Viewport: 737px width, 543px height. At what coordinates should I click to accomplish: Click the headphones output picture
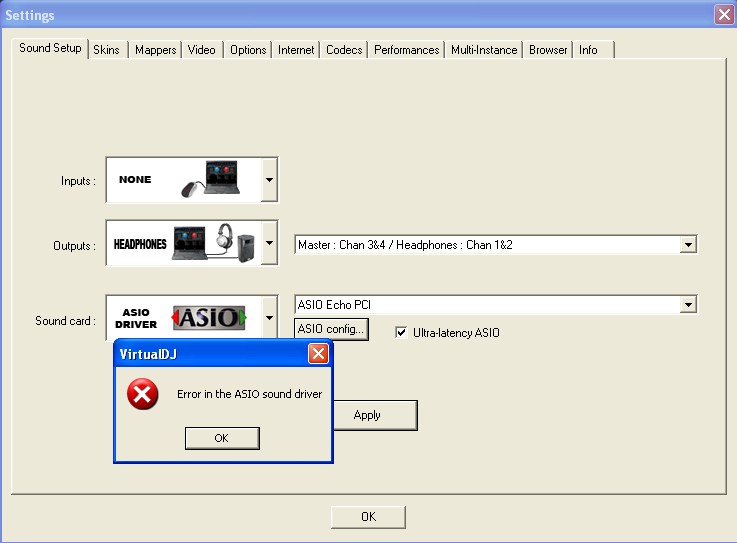click(x=214, y=243)
